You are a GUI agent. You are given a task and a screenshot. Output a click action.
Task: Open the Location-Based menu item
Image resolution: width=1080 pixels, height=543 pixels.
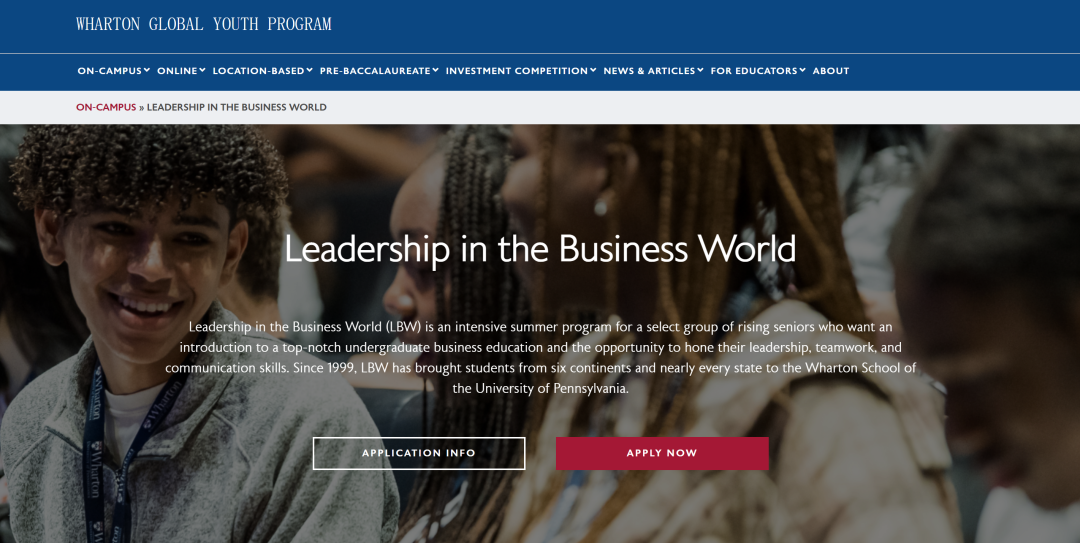[258, 71]
